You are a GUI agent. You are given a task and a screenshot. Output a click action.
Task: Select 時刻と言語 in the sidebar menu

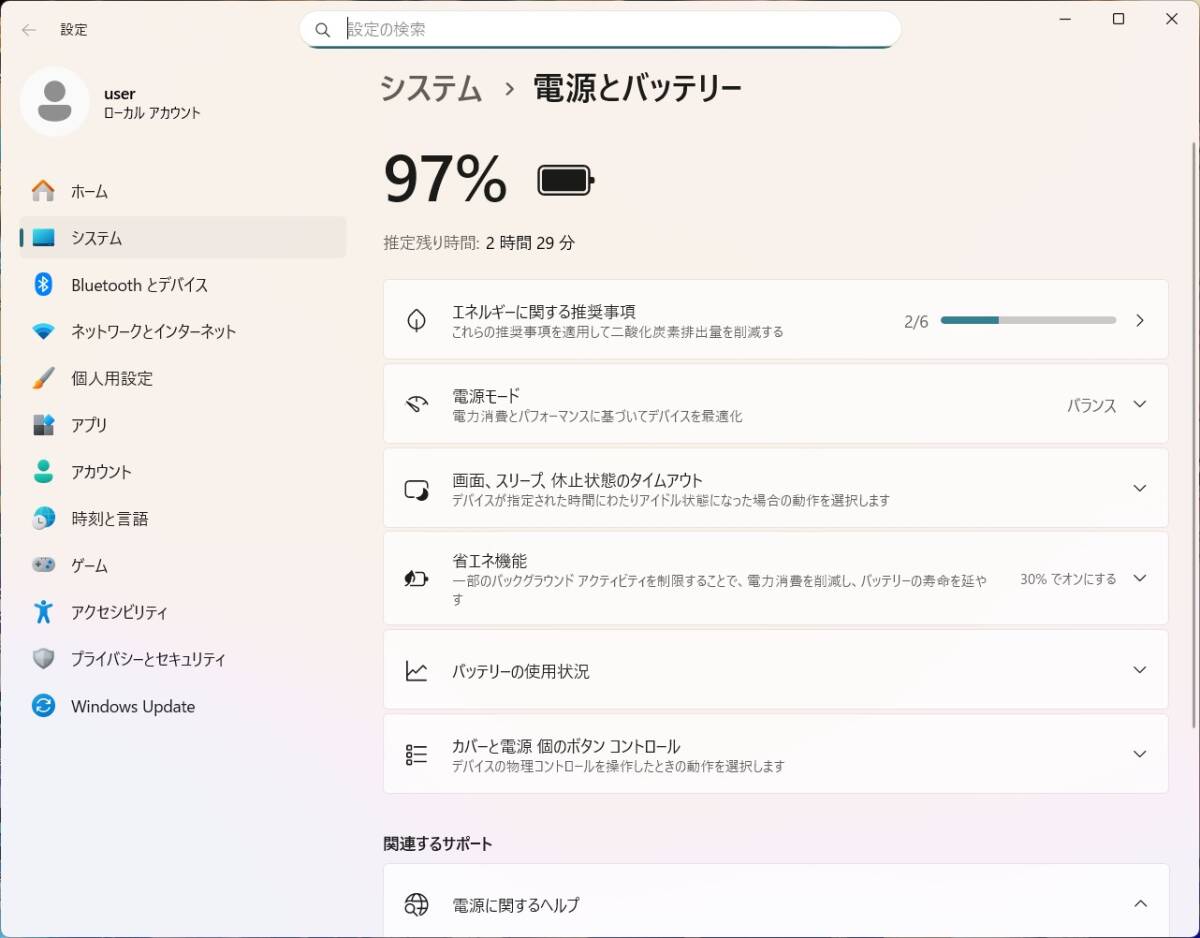[x=109, y=519]
